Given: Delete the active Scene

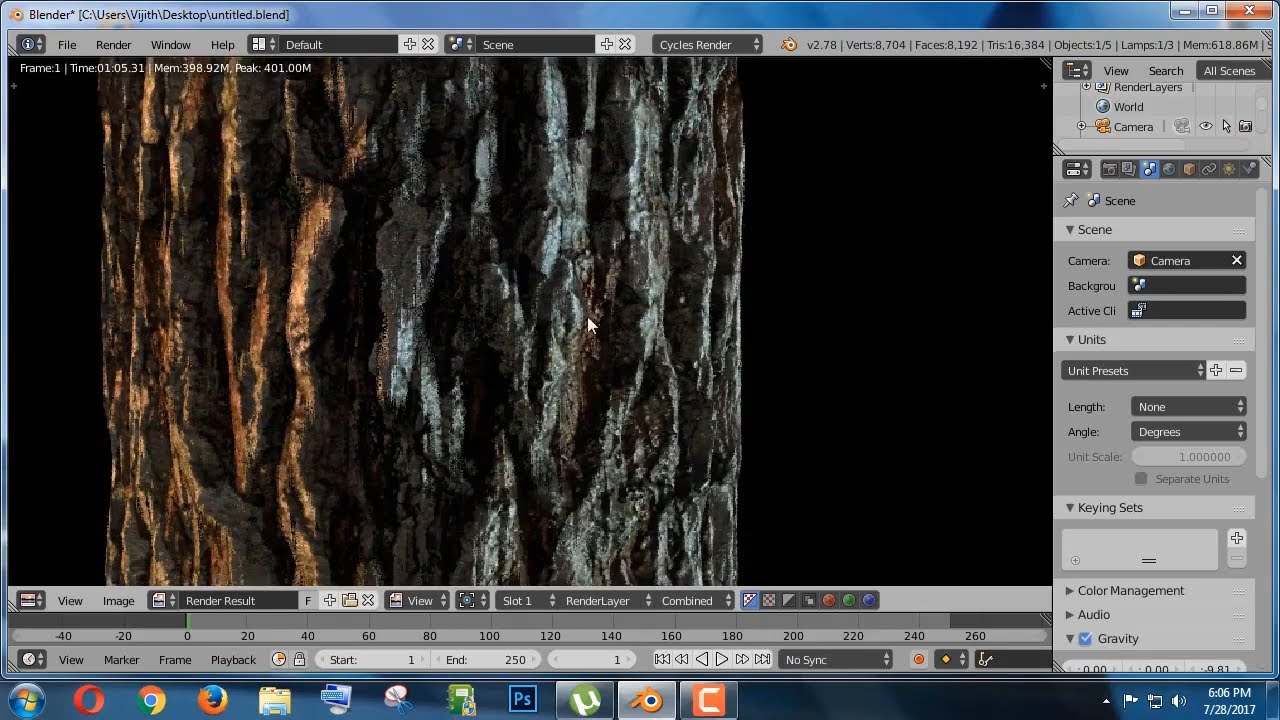Looking at the screenshot, I should (x=625, y=44).
